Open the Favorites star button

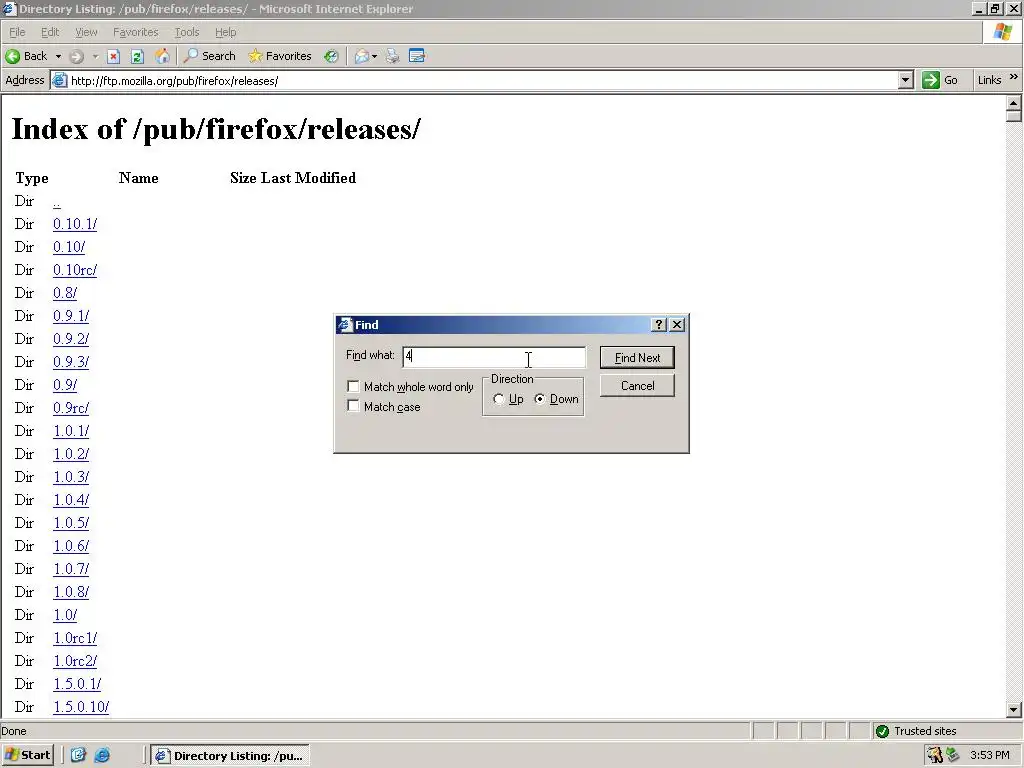pos(280,56)
